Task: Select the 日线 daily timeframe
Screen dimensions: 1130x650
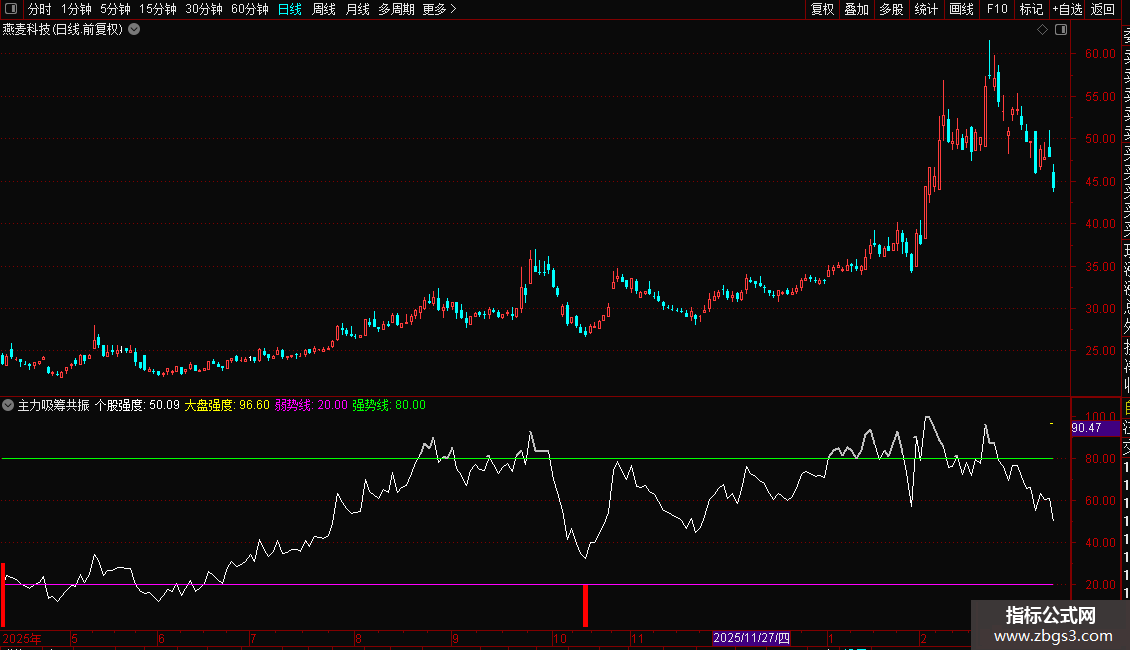Action: pyautogui.click(x=290, y=9)
